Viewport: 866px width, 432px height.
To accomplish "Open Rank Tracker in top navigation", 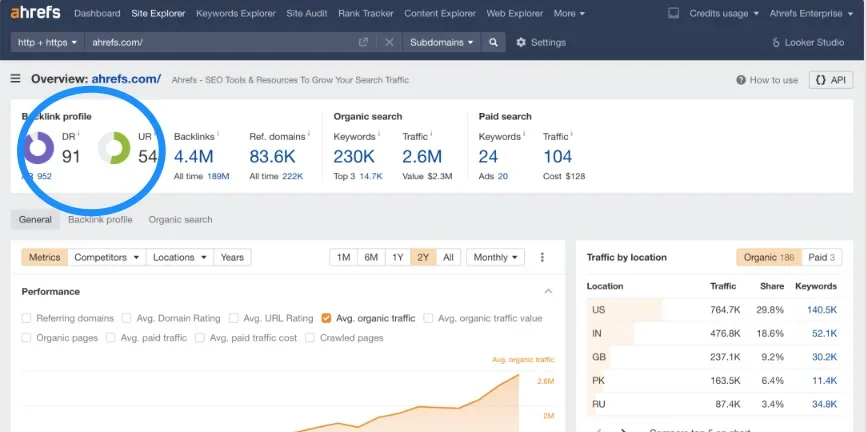I will (366, 13).
